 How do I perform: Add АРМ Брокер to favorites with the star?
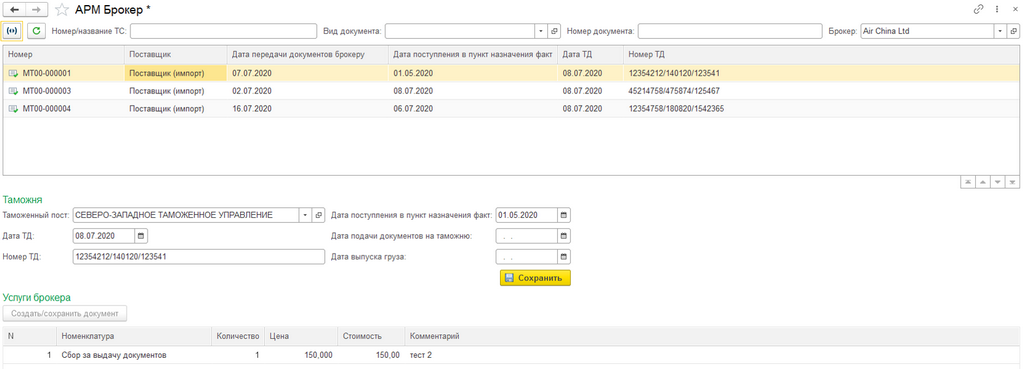(x=61, y=9)
